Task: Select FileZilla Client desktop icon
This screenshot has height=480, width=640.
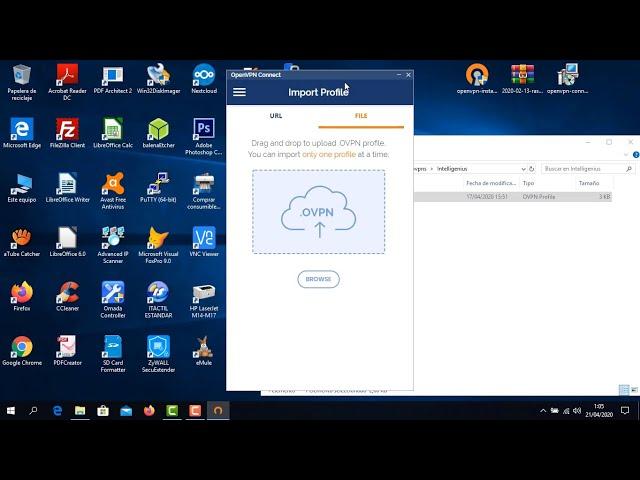Action: click(x=67, y=133)
